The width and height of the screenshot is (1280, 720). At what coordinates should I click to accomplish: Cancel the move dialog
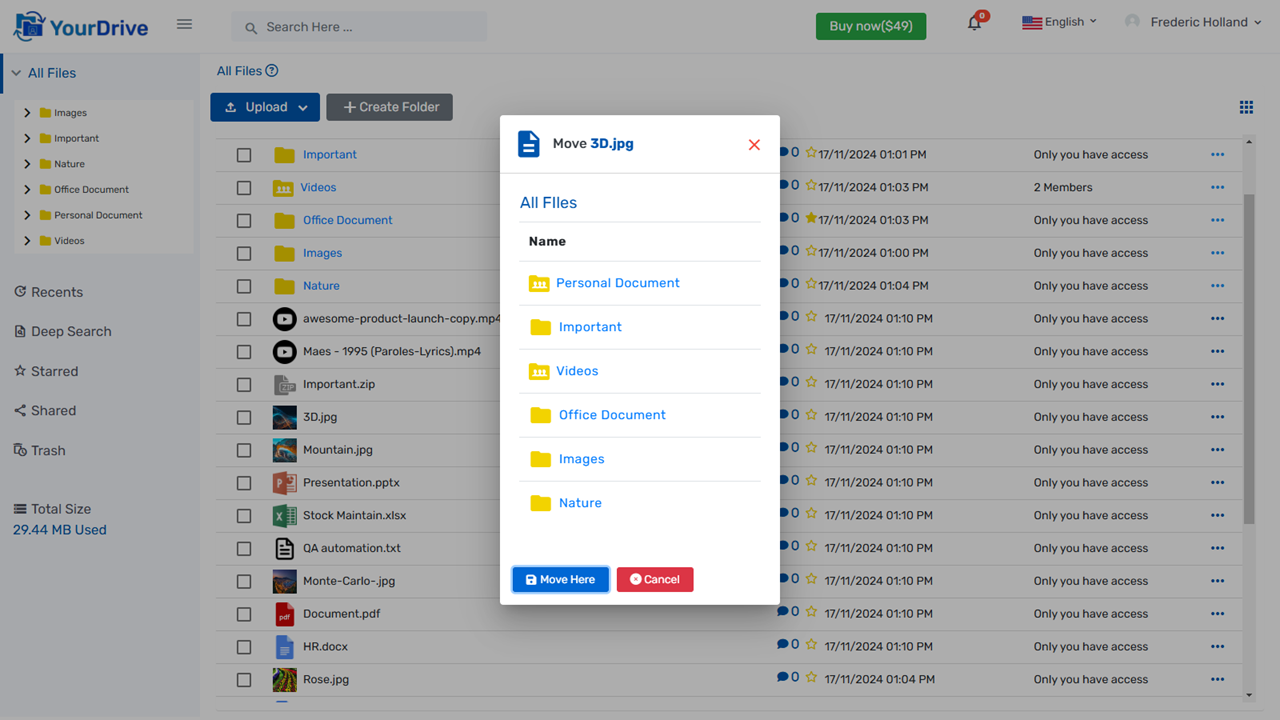coord(654,579)
